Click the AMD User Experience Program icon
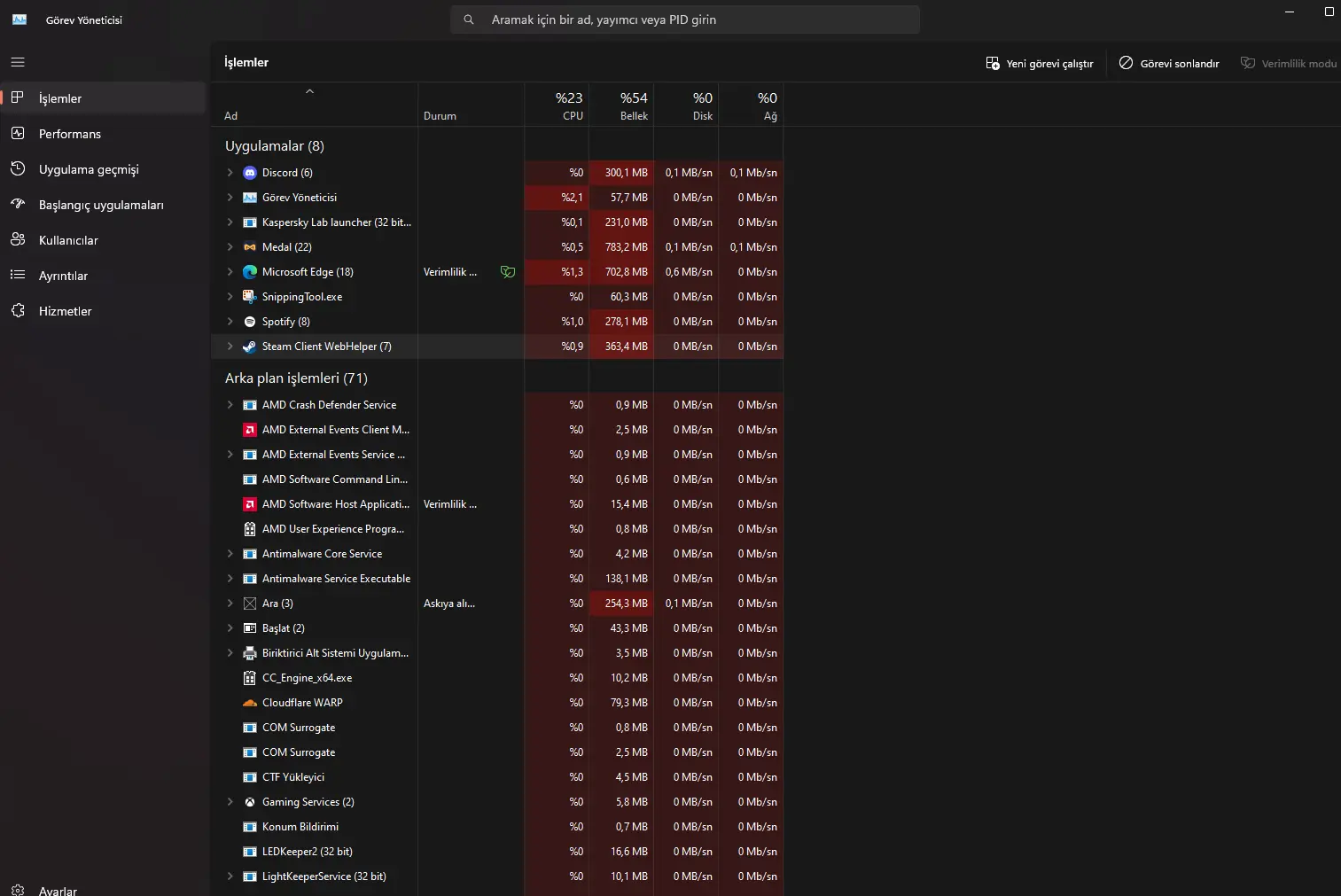 click(250, 529)
